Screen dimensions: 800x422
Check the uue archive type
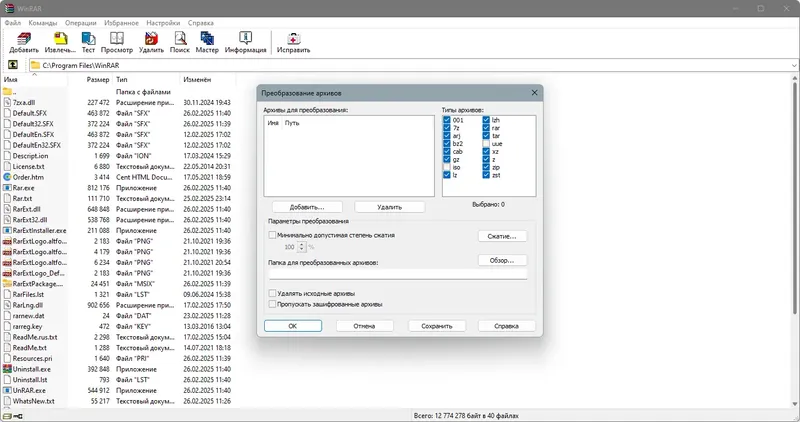[x=486, y=144]
